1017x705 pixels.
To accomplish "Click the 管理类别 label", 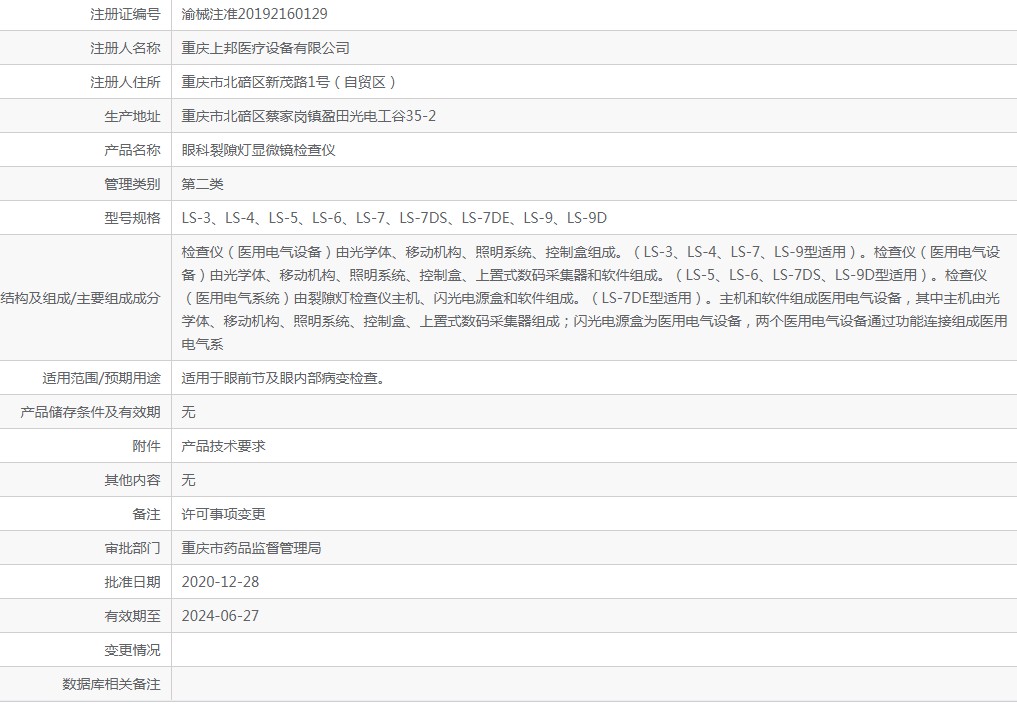I will click(x=132, y=184).
